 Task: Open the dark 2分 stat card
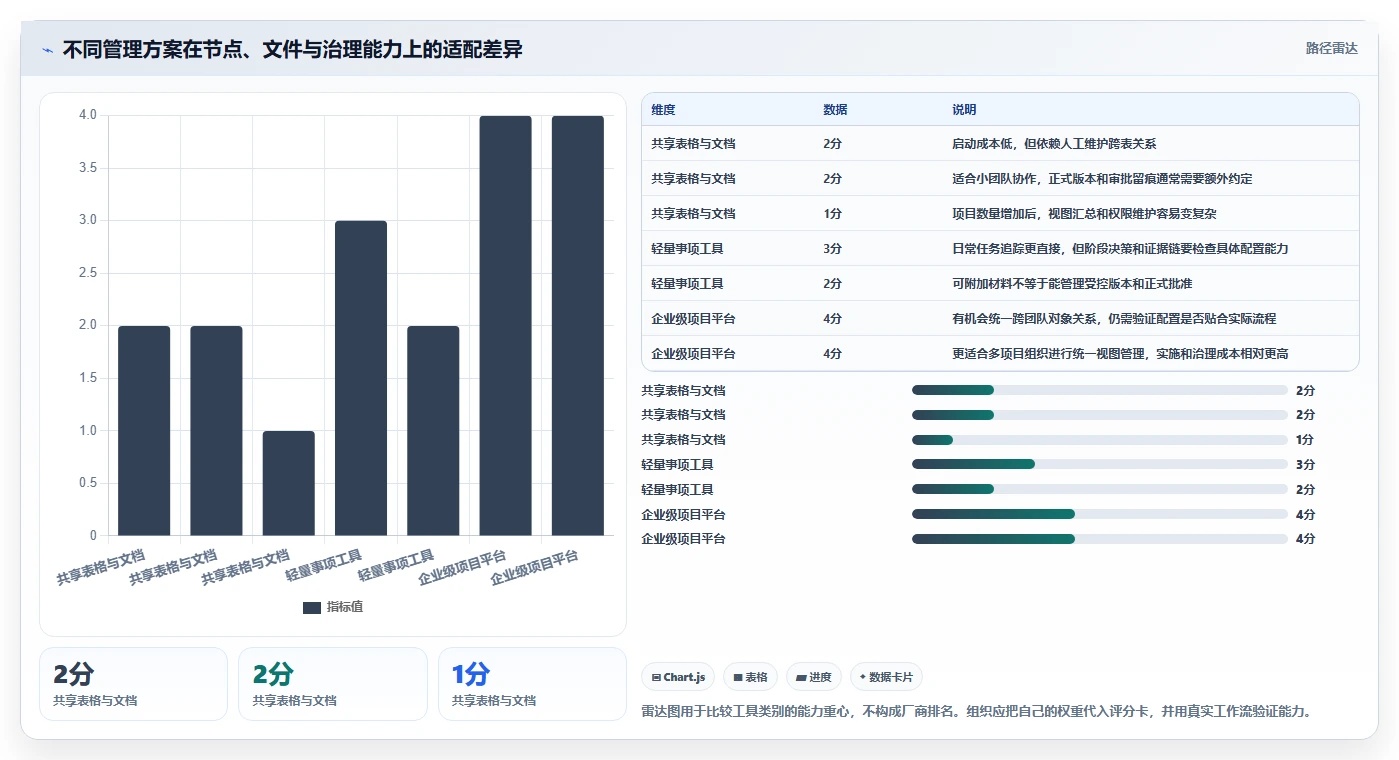tap(134, 684)
